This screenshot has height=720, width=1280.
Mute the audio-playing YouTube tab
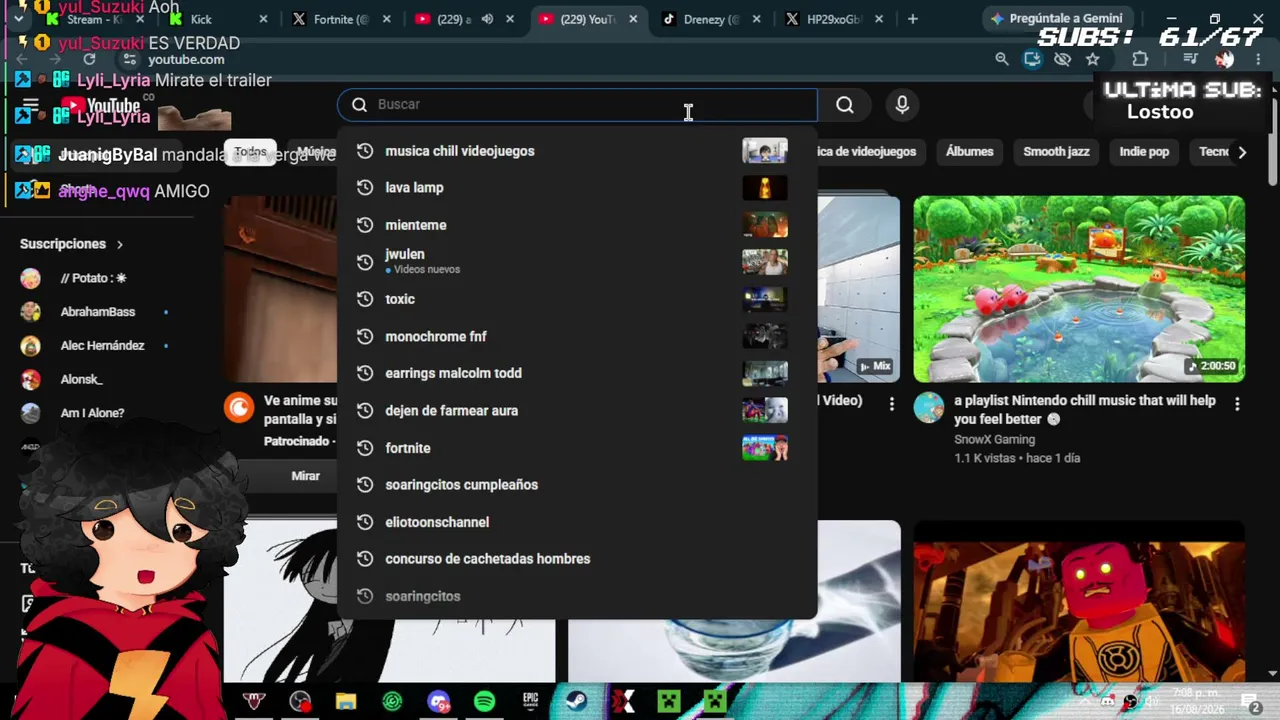point(487,19)
